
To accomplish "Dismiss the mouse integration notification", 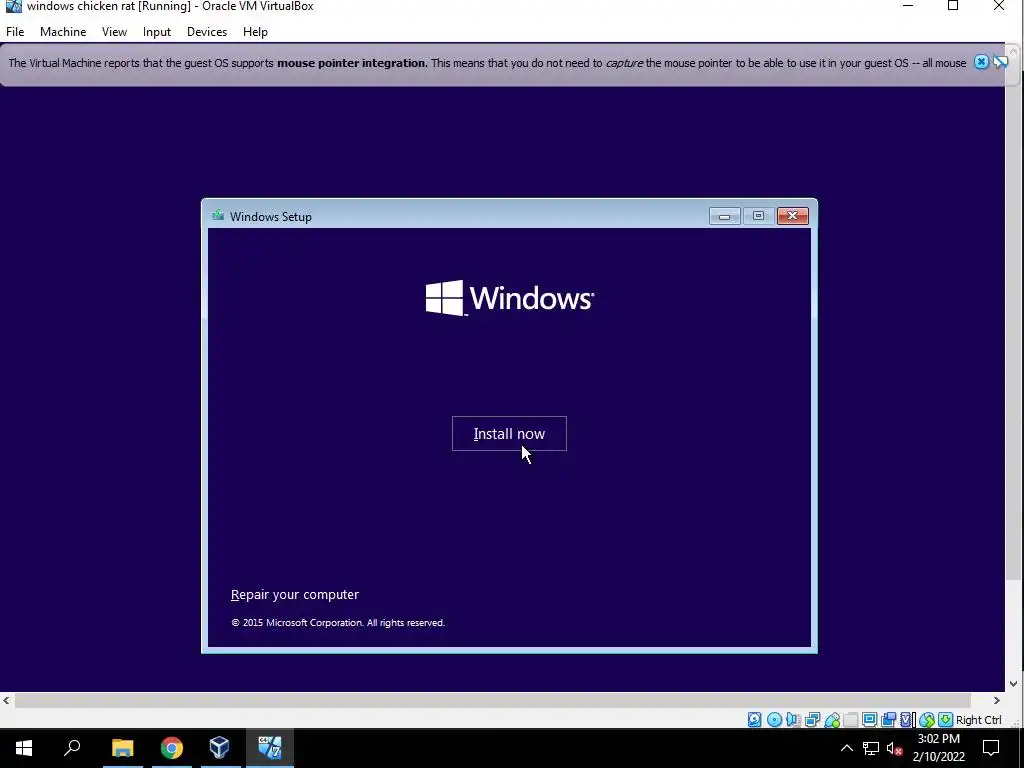I will 981,62.
